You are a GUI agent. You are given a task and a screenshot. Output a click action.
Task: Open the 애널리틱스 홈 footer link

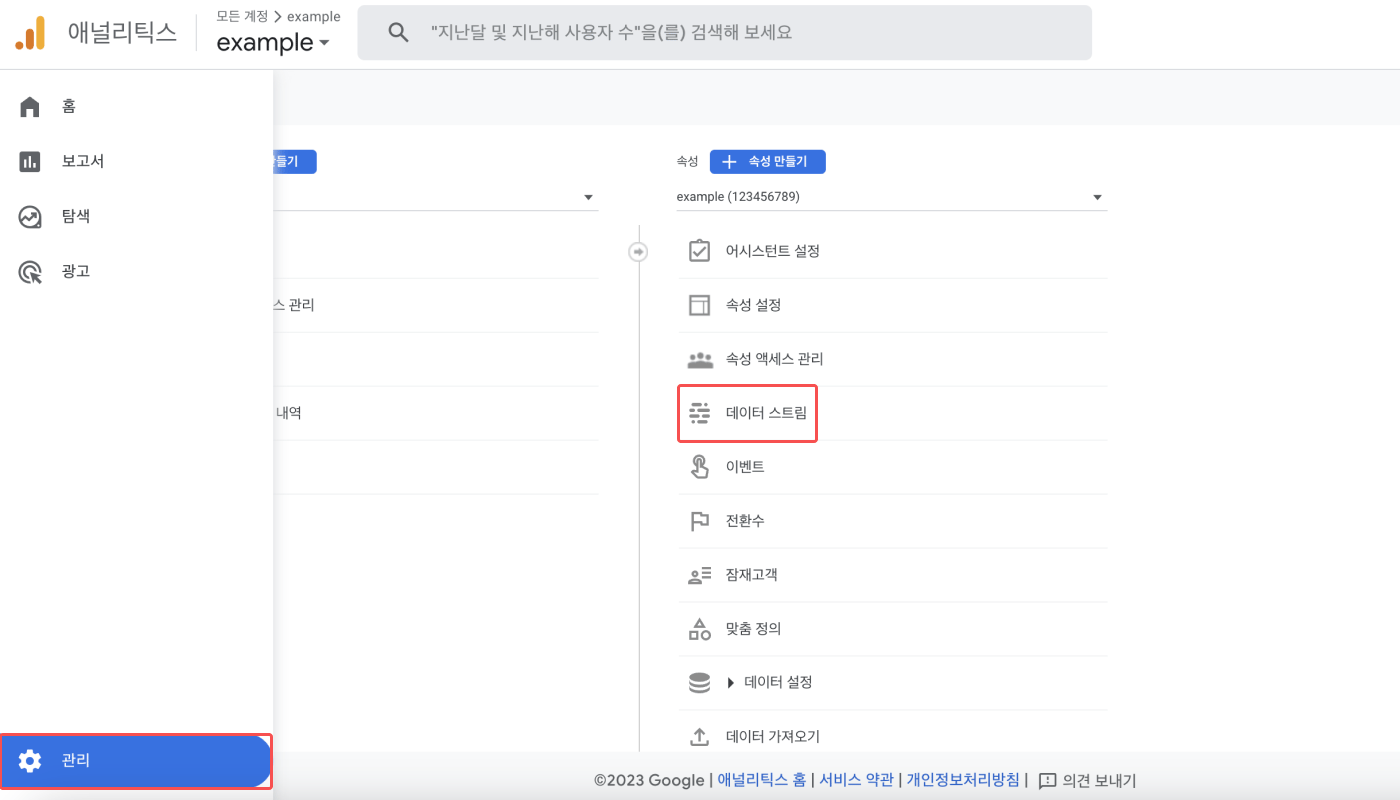[762, 780]
